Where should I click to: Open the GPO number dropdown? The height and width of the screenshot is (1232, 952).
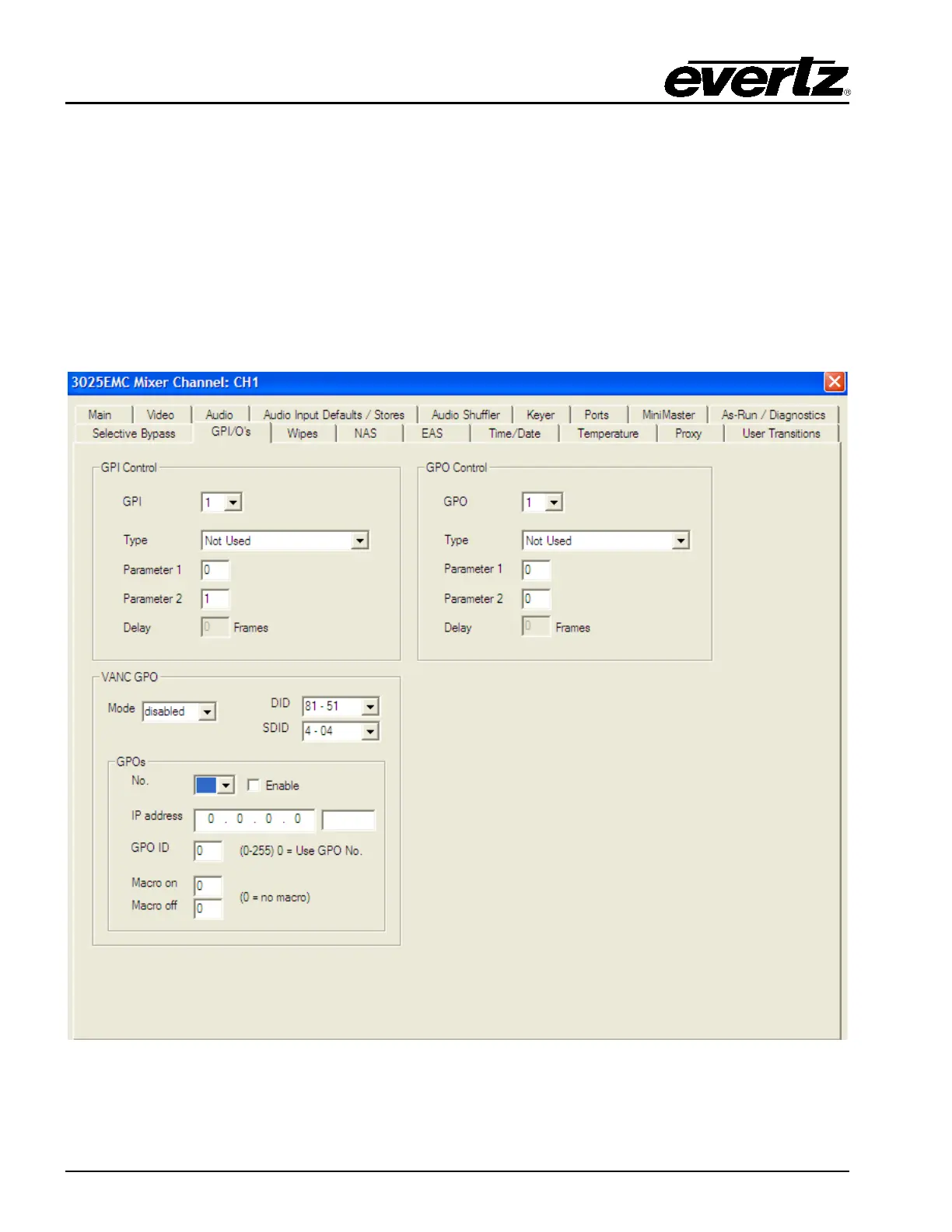(x=554, y=502)
